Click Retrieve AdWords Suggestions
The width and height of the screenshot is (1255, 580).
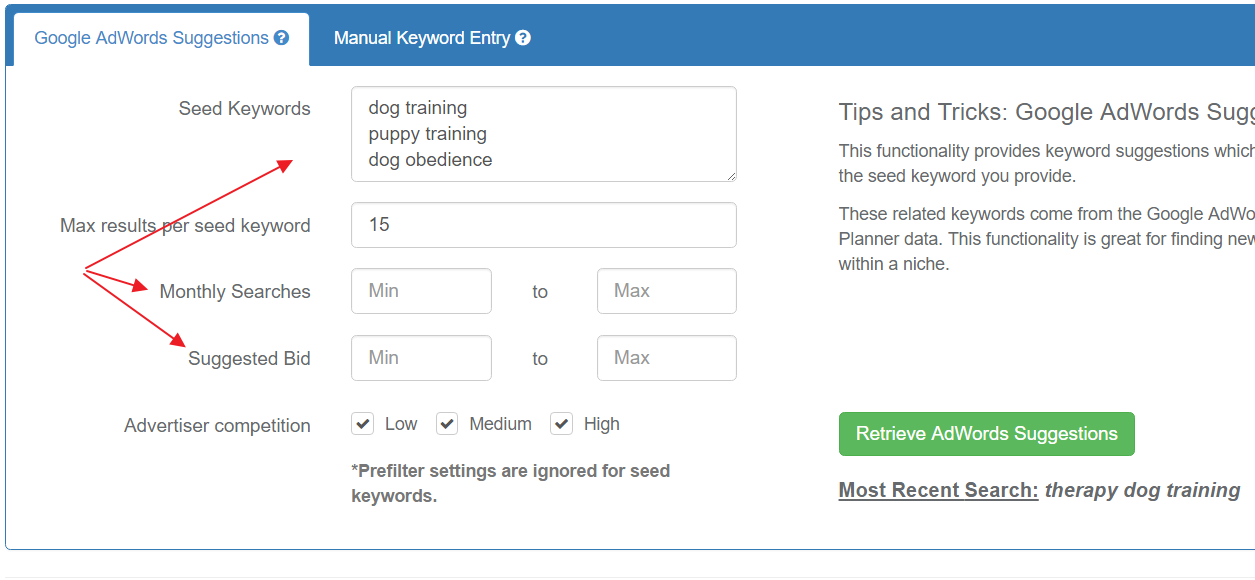click(986, 434)
